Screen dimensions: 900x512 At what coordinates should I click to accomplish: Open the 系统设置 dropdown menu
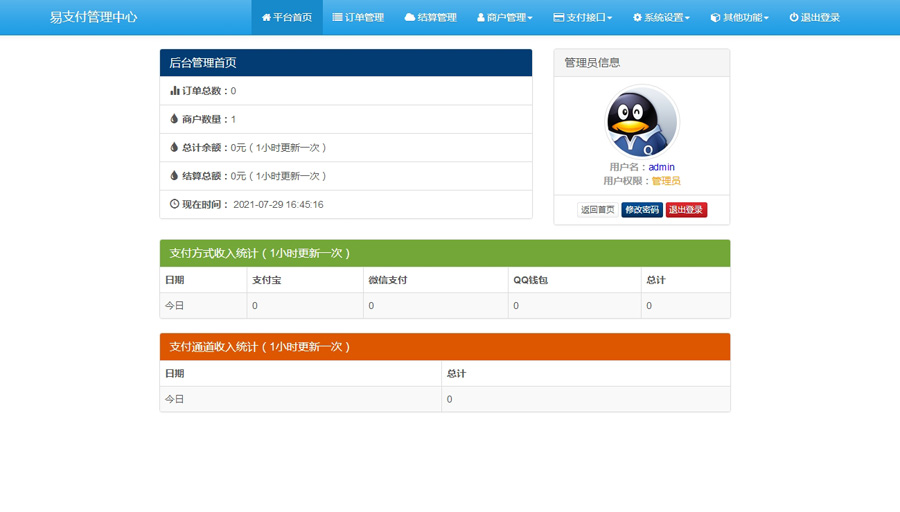pyautogui.click(x=667, y=18)
